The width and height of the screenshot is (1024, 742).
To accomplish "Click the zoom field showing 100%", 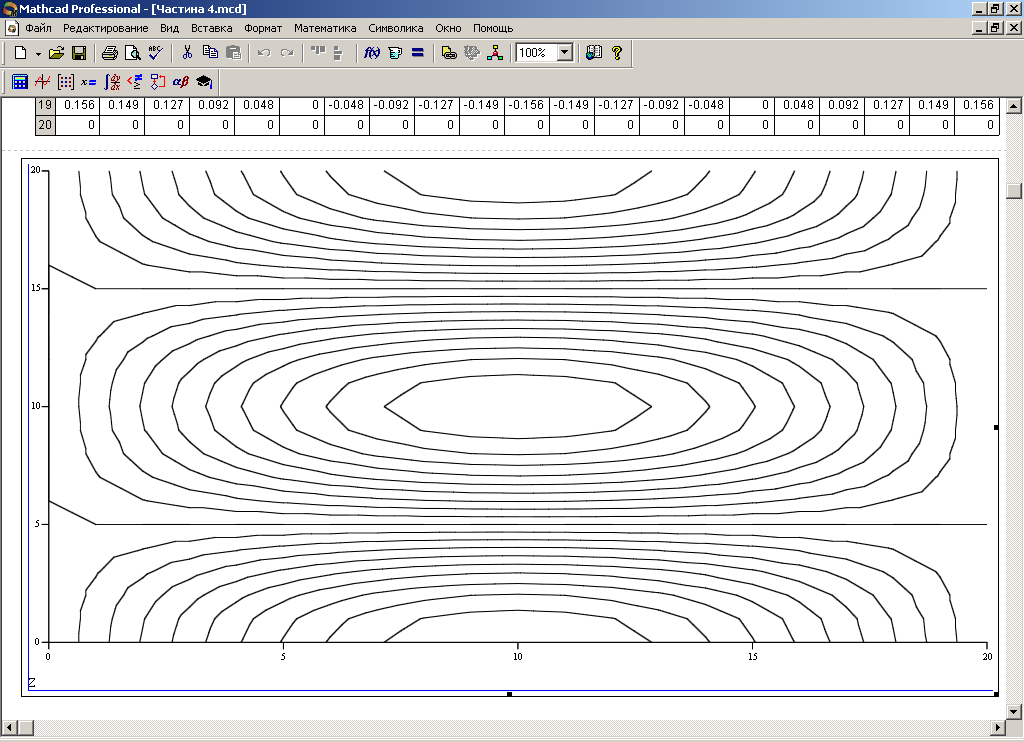I will click(x=536, y=53).
